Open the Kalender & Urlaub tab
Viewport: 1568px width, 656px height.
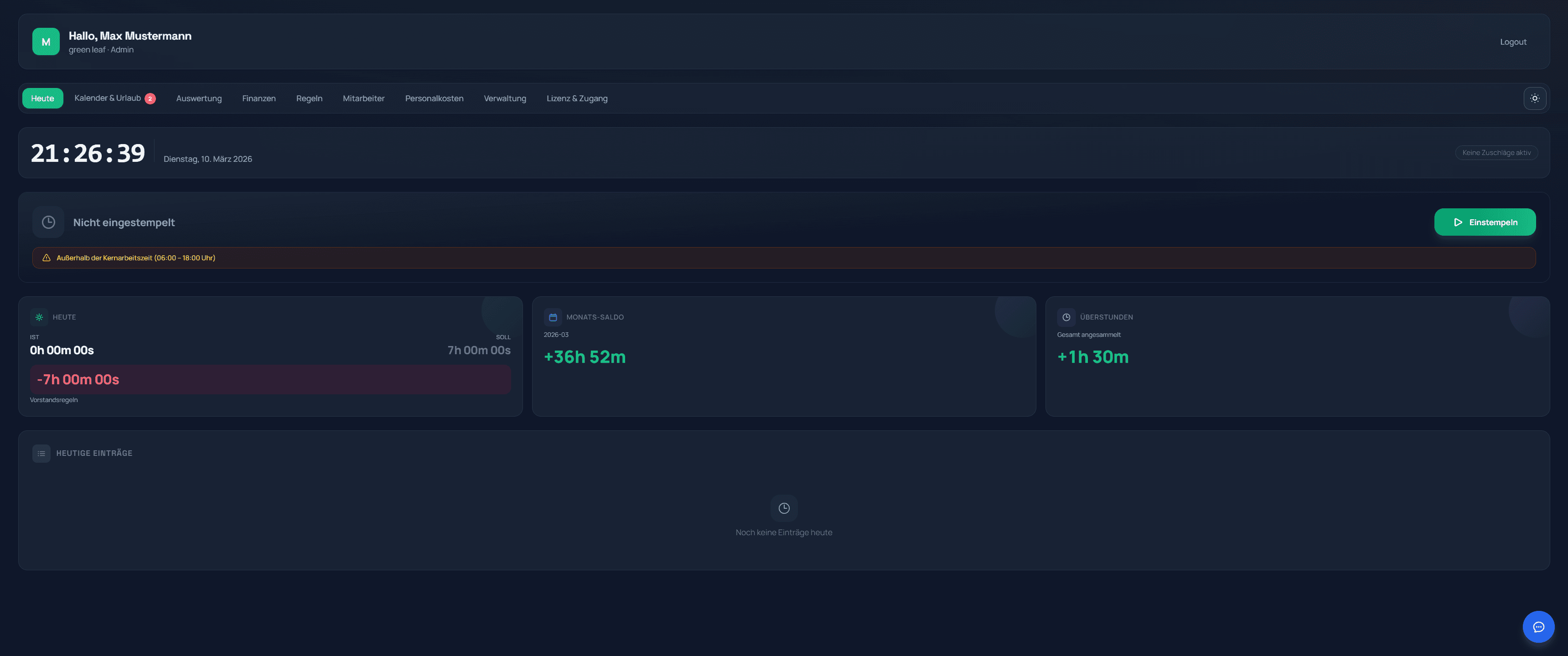coord(108,98)
